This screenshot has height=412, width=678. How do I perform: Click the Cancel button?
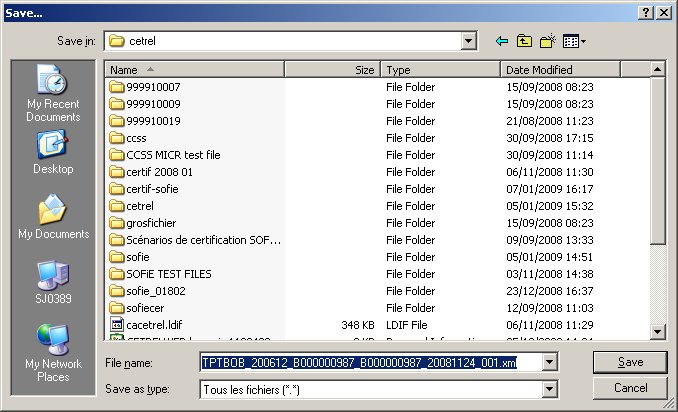630,387
